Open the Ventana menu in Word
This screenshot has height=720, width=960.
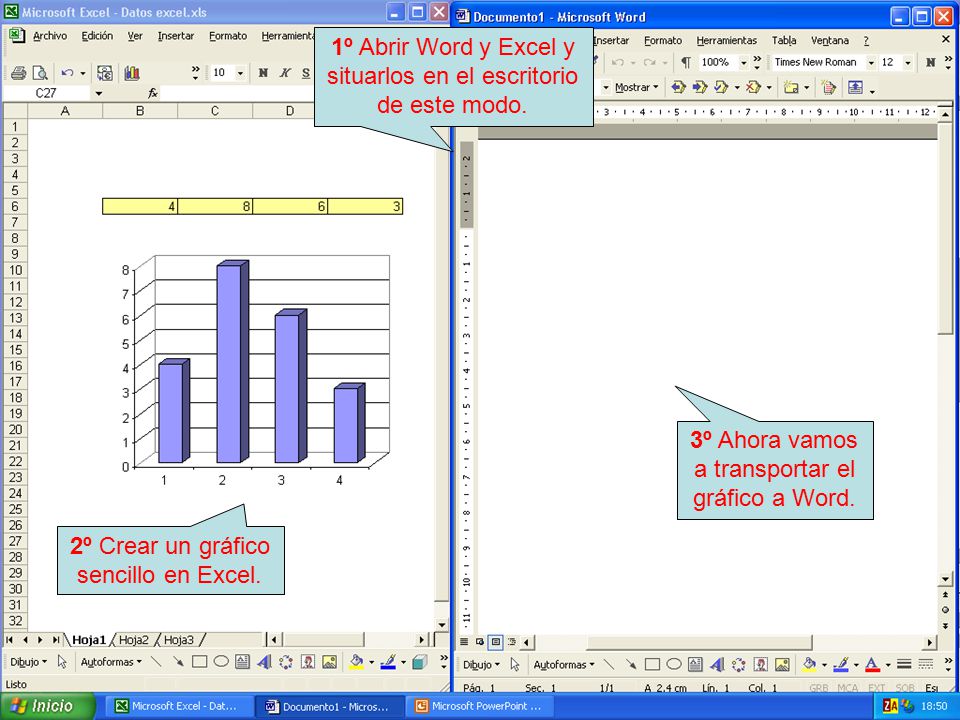point(830,40)
